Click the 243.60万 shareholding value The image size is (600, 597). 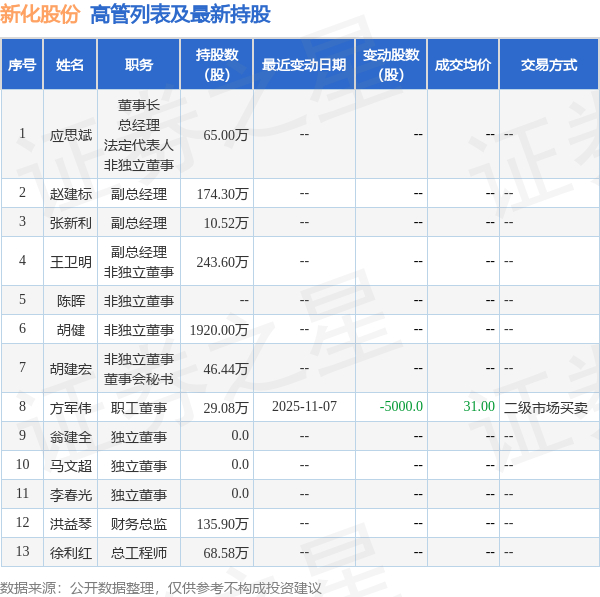click(222, 262)
